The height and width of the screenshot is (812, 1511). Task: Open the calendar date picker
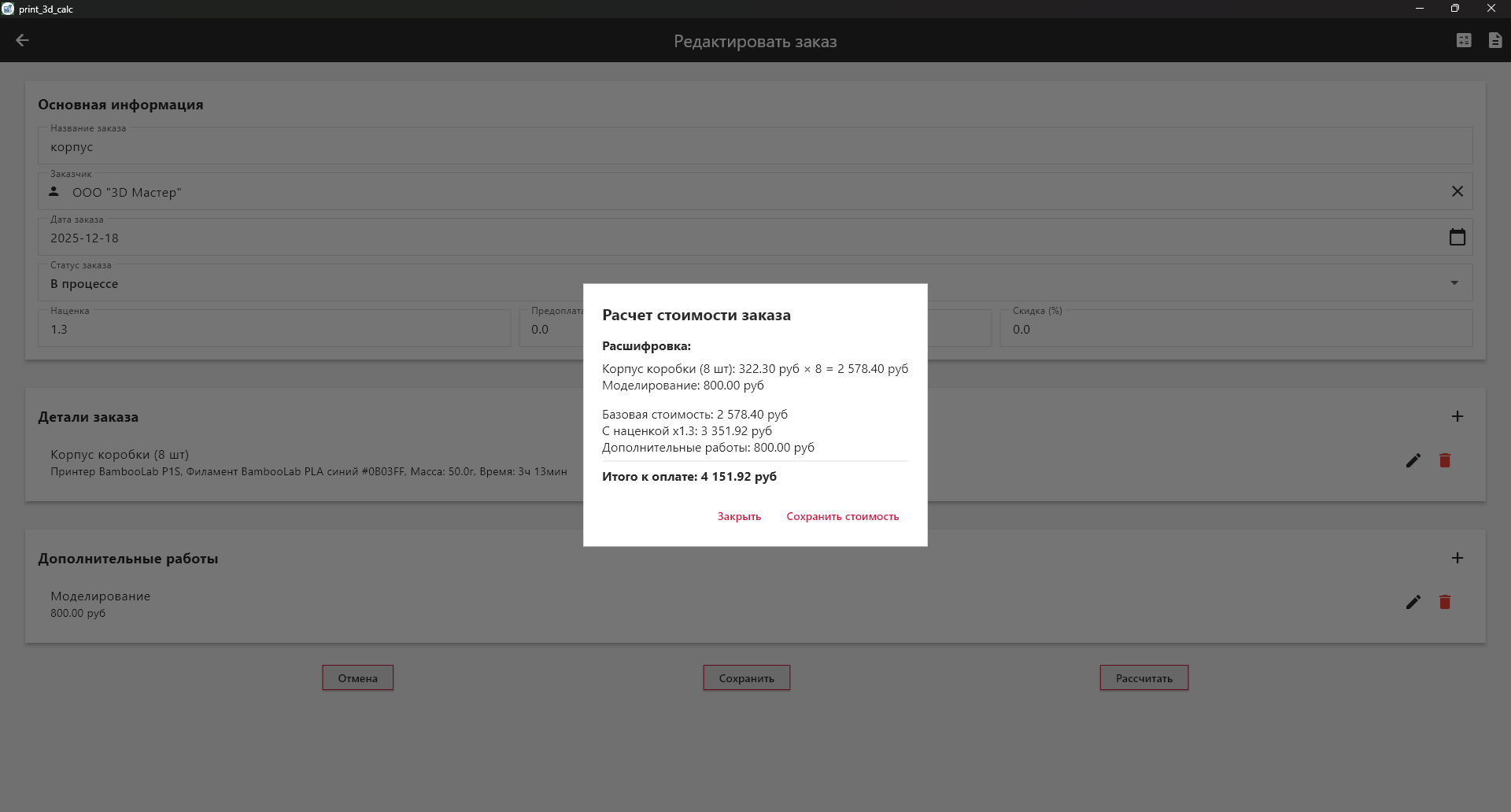tap(1457, 237)
